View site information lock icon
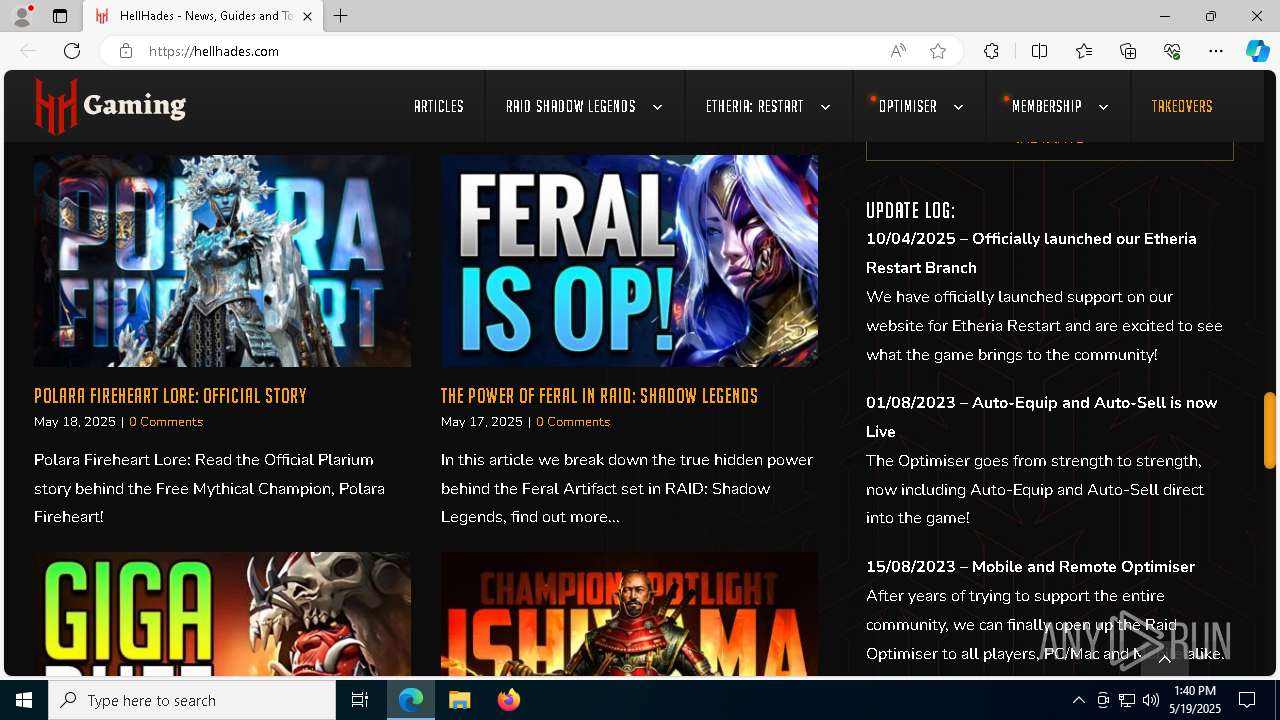1280x720 pixels. coord(126,51)
